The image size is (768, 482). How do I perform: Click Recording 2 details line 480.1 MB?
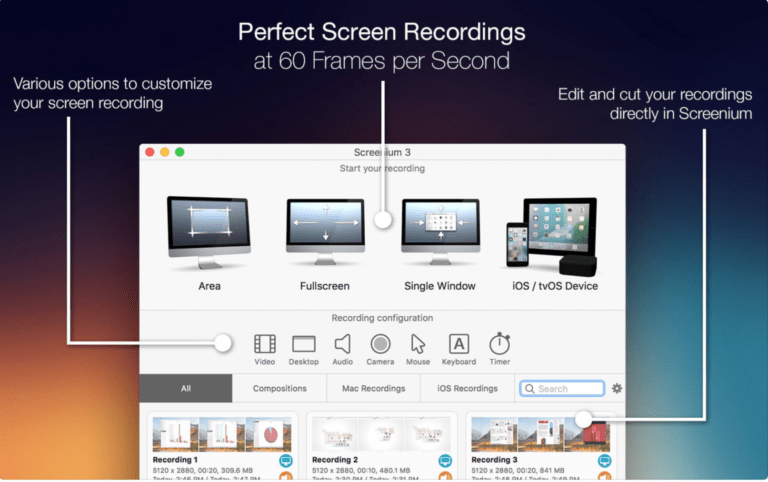361,470
